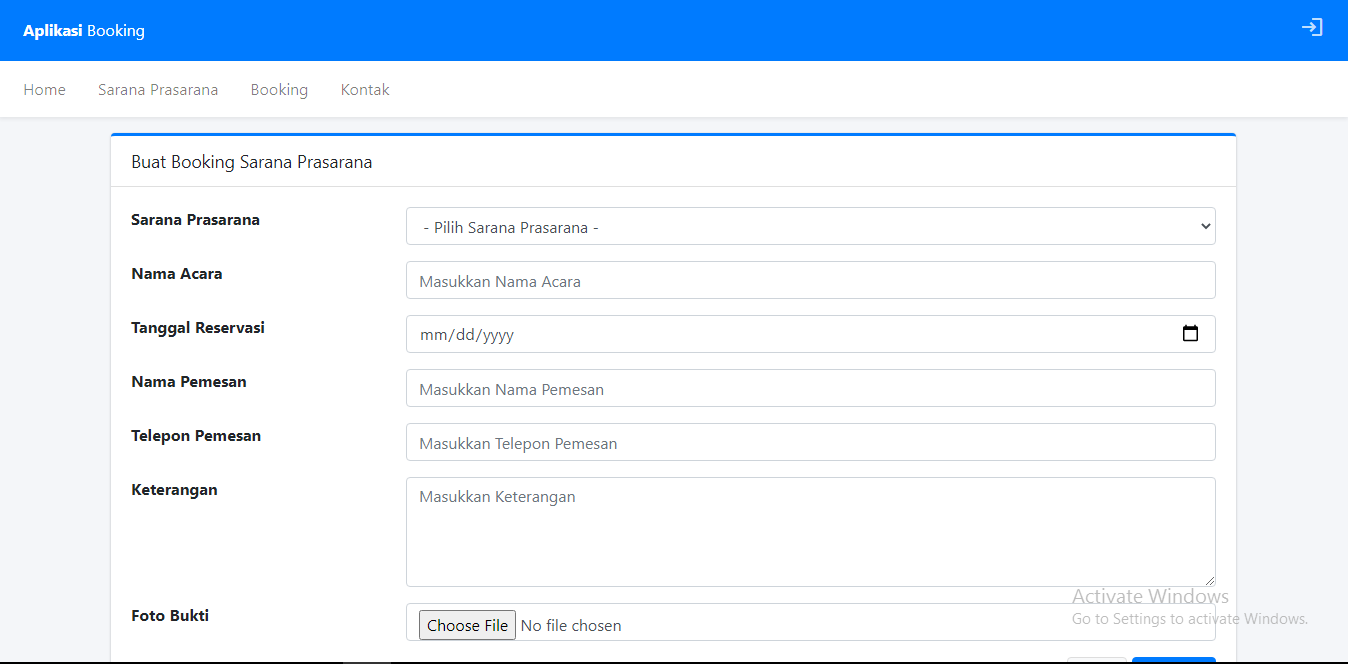
Task: Click into the Telepon Pemesan field
Action: click(810, 443)
